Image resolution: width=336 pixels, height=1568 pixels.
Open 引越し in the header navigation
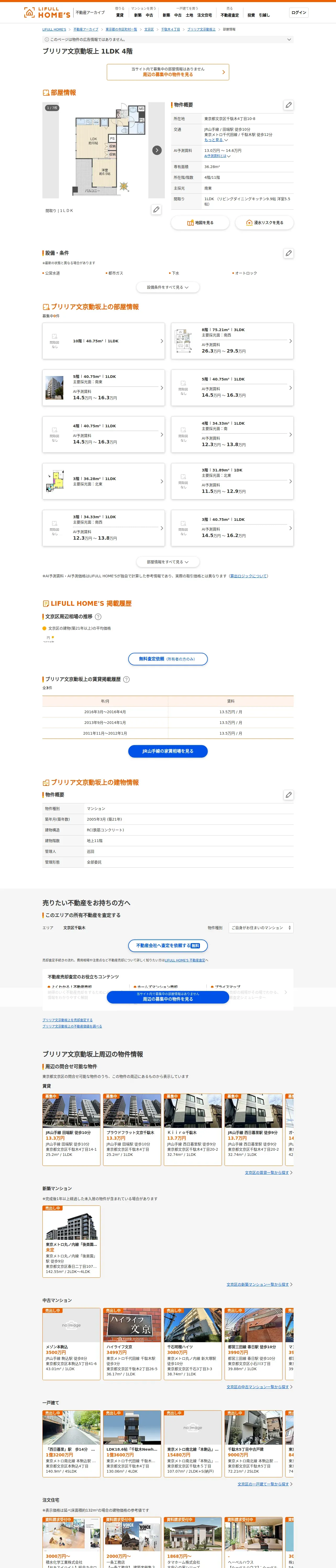pos(264,15)
